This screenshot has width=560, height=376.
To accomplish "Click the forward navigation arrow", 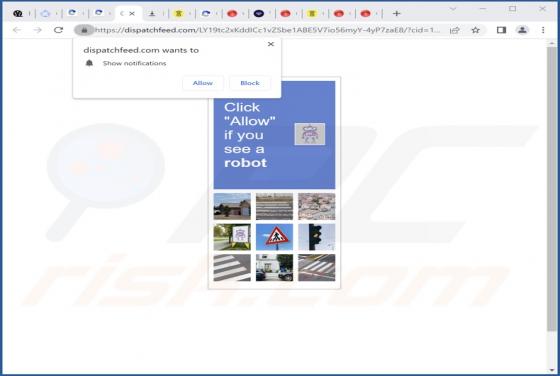I will pyautogui.click(x=38, y=30).
